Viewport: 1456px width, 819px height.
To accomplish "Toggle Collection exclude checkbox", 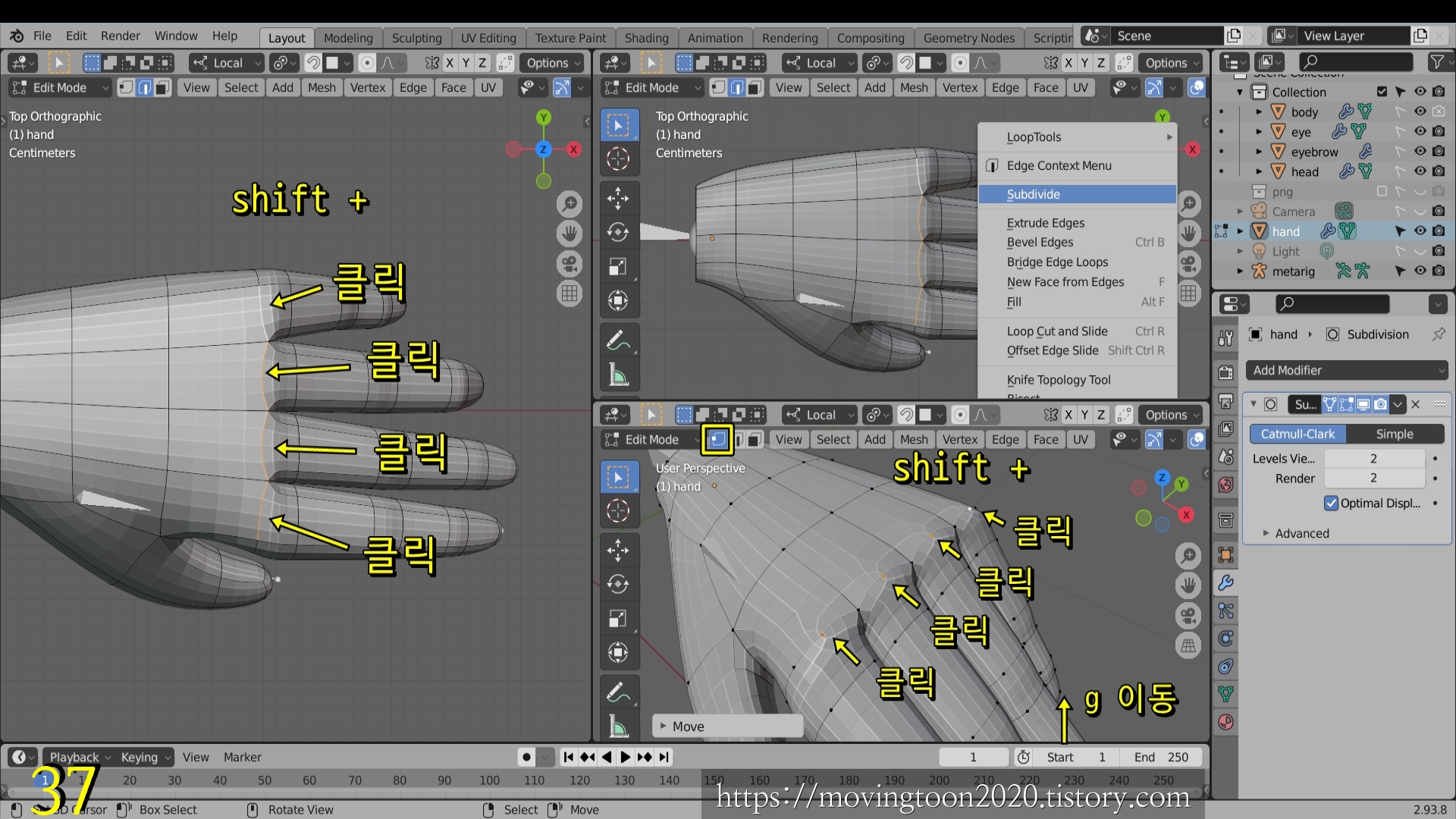I will (1382, 92).
